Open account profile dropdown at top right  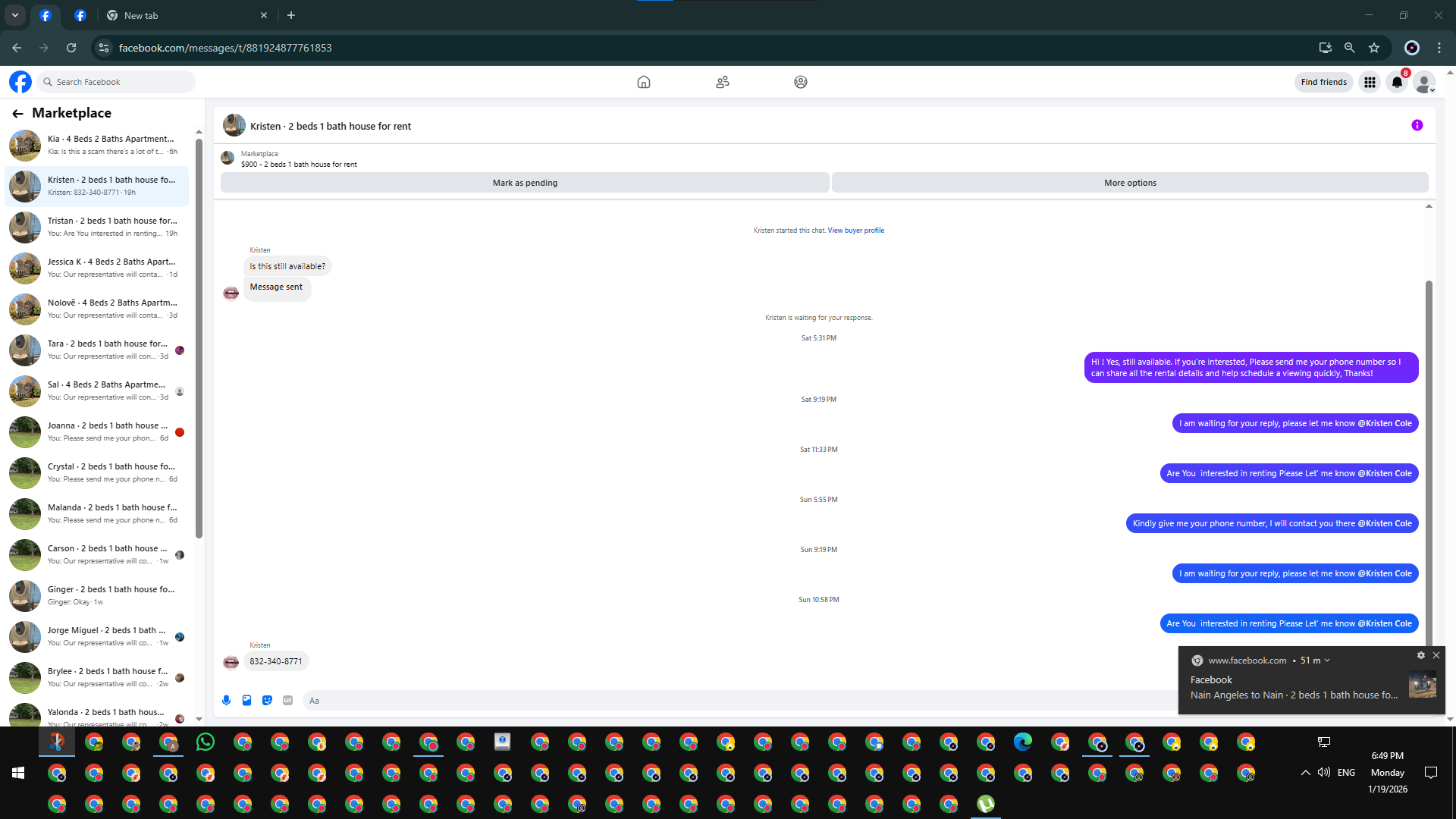point(1424,83)
